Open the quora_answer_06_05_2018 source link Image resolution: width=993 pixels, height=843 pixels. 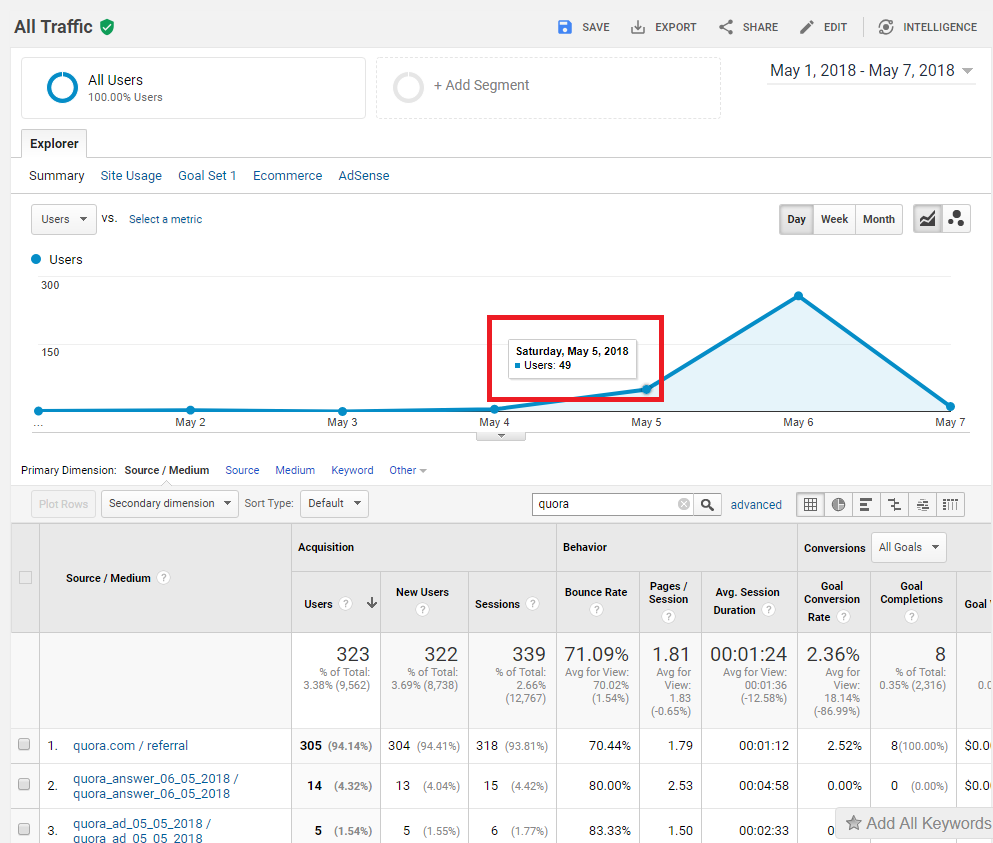tap(155, 786)
